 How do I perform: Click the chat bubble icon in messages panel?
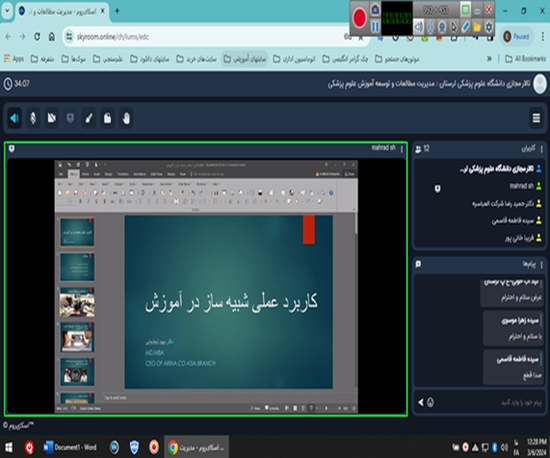[x=418, y=264]
